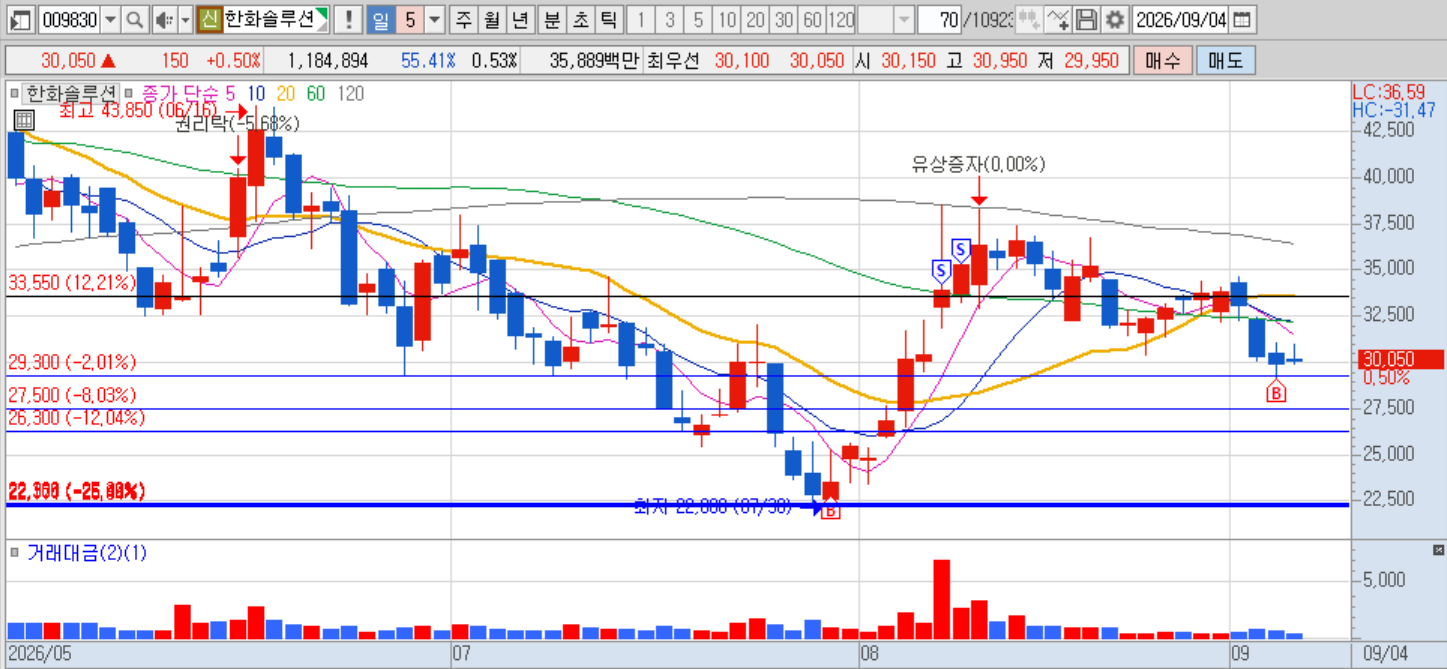This screenshot has height=669, width=1447.
Task: Switch to 월 monthly chart period
Action: click(x=491, y=19)
